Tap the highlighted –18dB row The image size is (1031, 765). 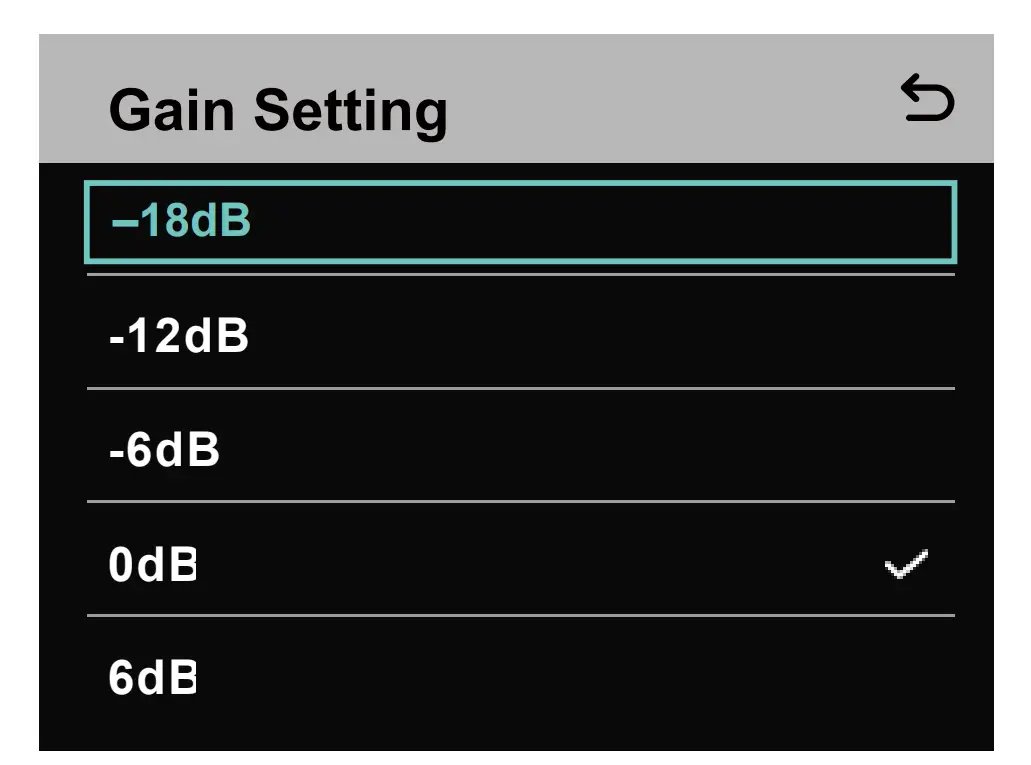[520, 222]
